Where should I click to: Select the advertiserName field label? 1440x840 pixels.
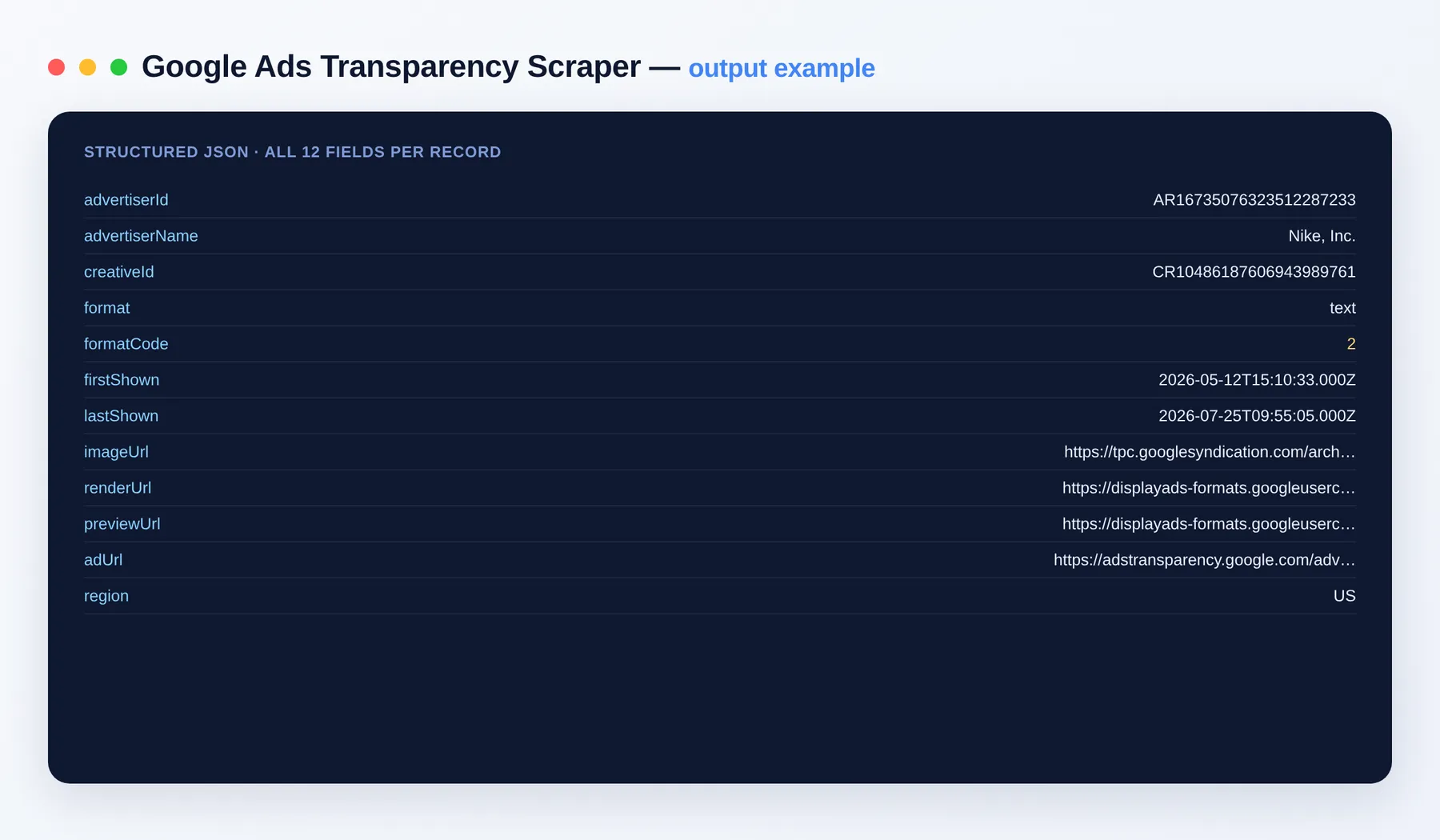(141, 236)
